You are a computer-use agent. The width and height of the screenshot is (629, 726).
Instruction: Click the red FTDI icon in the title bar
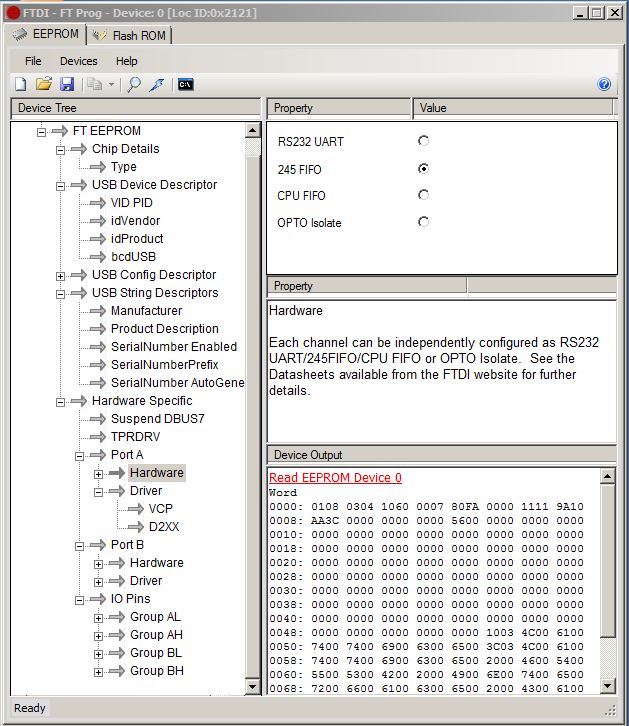tap(14, 13)
